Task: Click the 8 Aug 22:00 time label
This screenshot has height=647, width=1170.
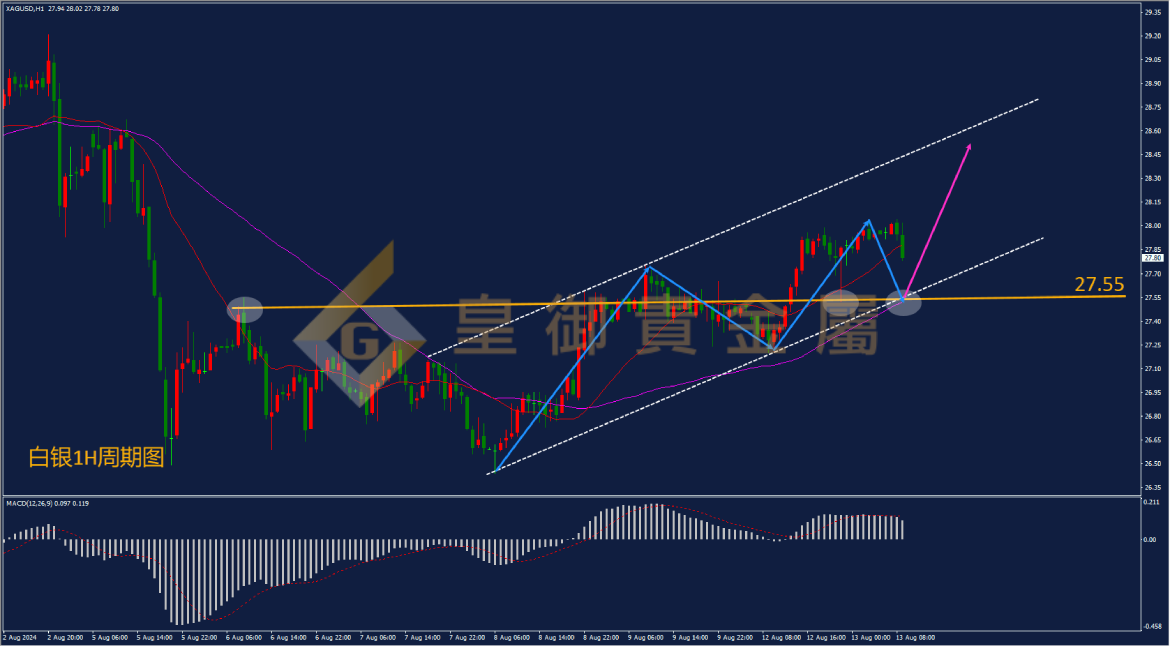Action: point(603,638)
